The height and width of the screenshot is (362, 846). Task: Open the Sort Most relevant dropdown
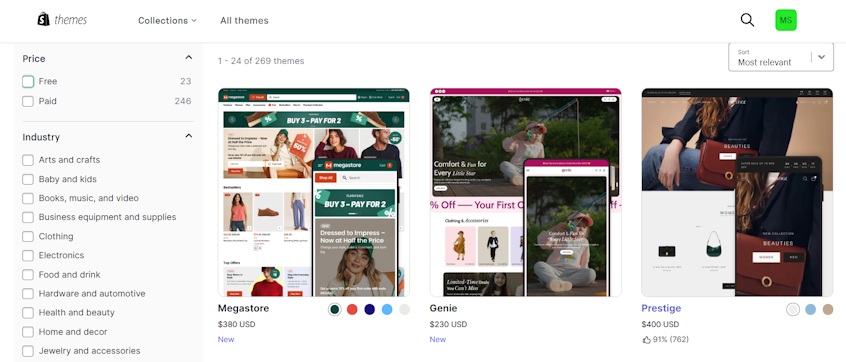[781, 57]
